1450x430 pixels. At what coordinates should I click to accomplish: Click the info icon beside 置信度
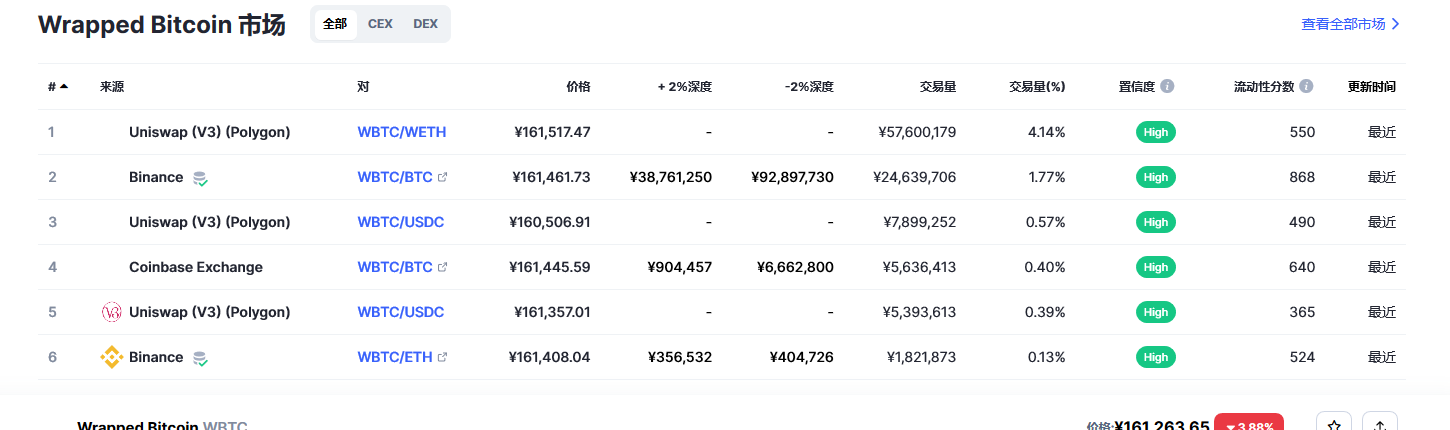coord(1167,87)
